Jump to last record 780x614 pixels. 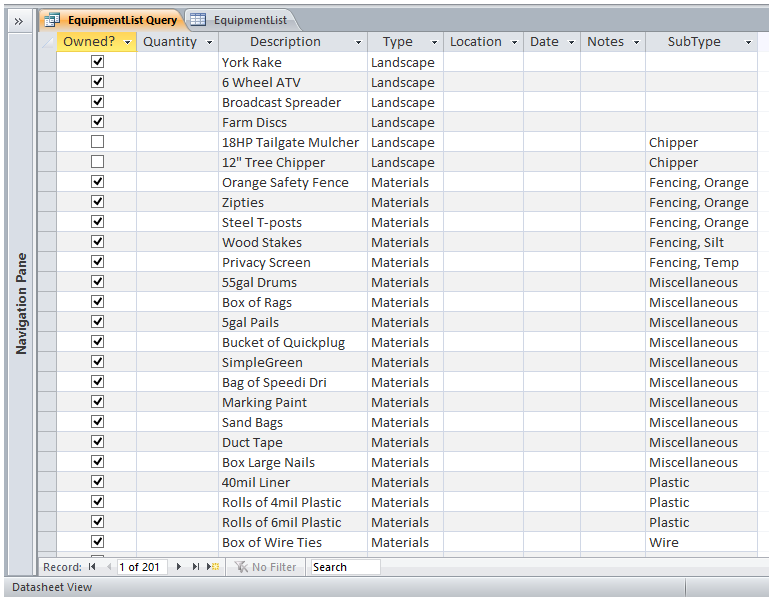[x=195, y=567]
